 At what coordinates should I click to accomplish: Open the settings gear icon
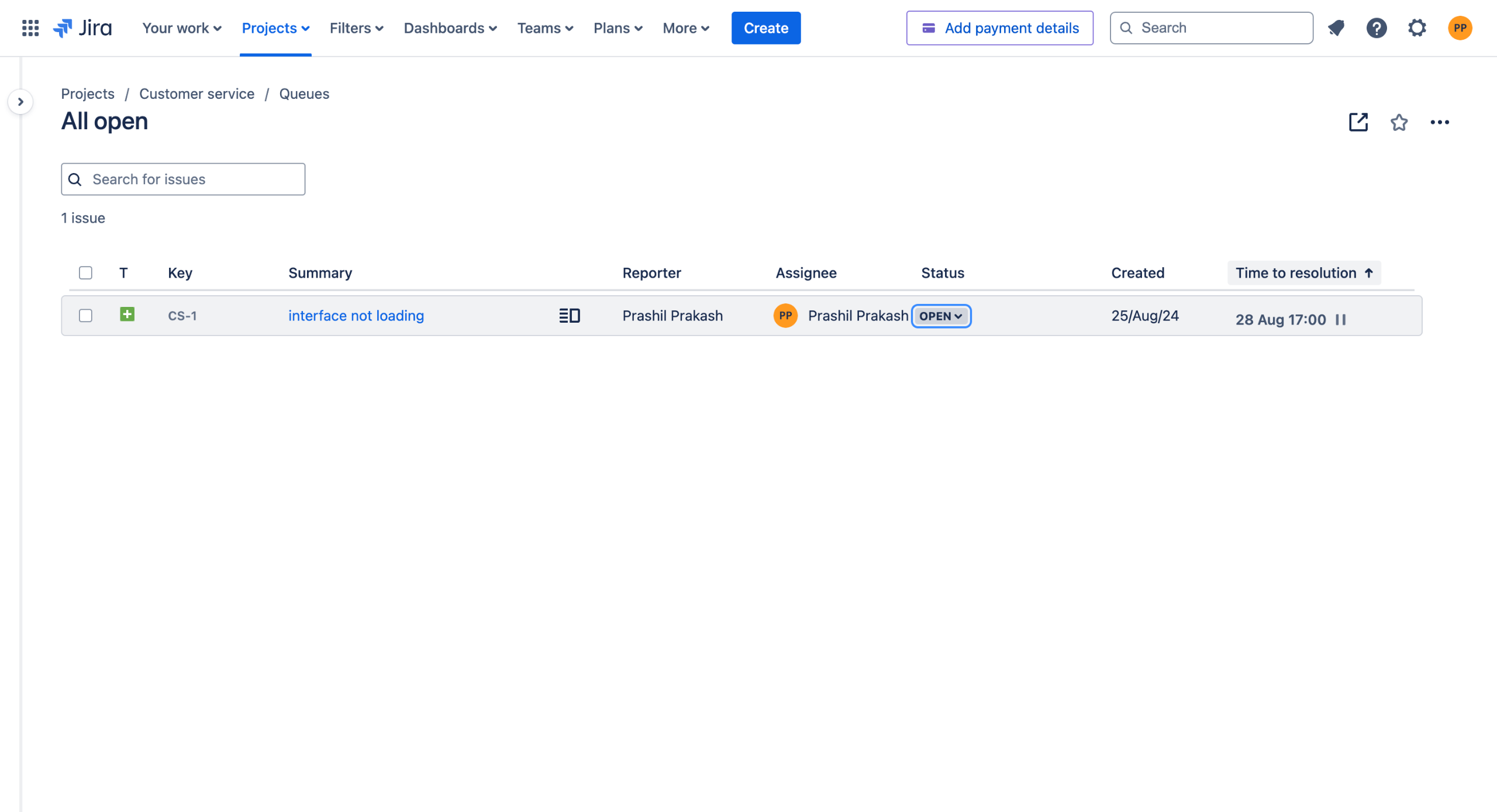1417,27
